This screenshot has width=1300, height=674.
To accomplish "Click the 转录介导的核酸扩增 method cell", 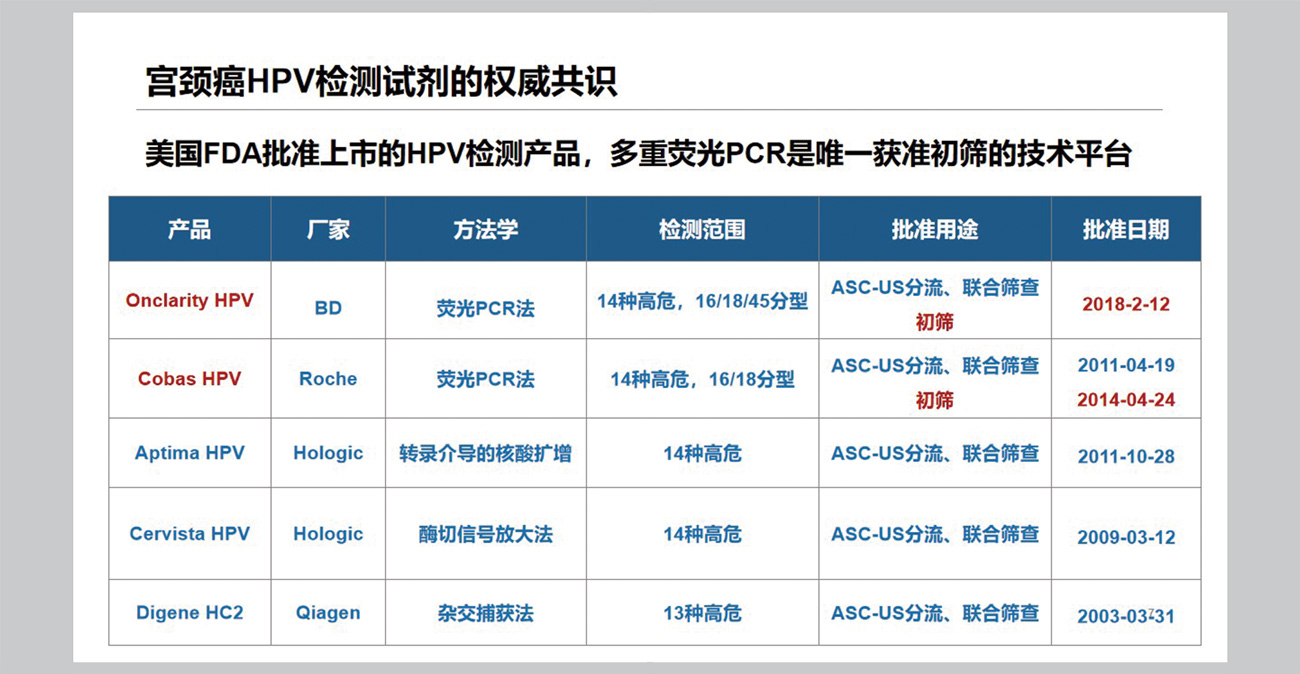I will coord(485,453).
